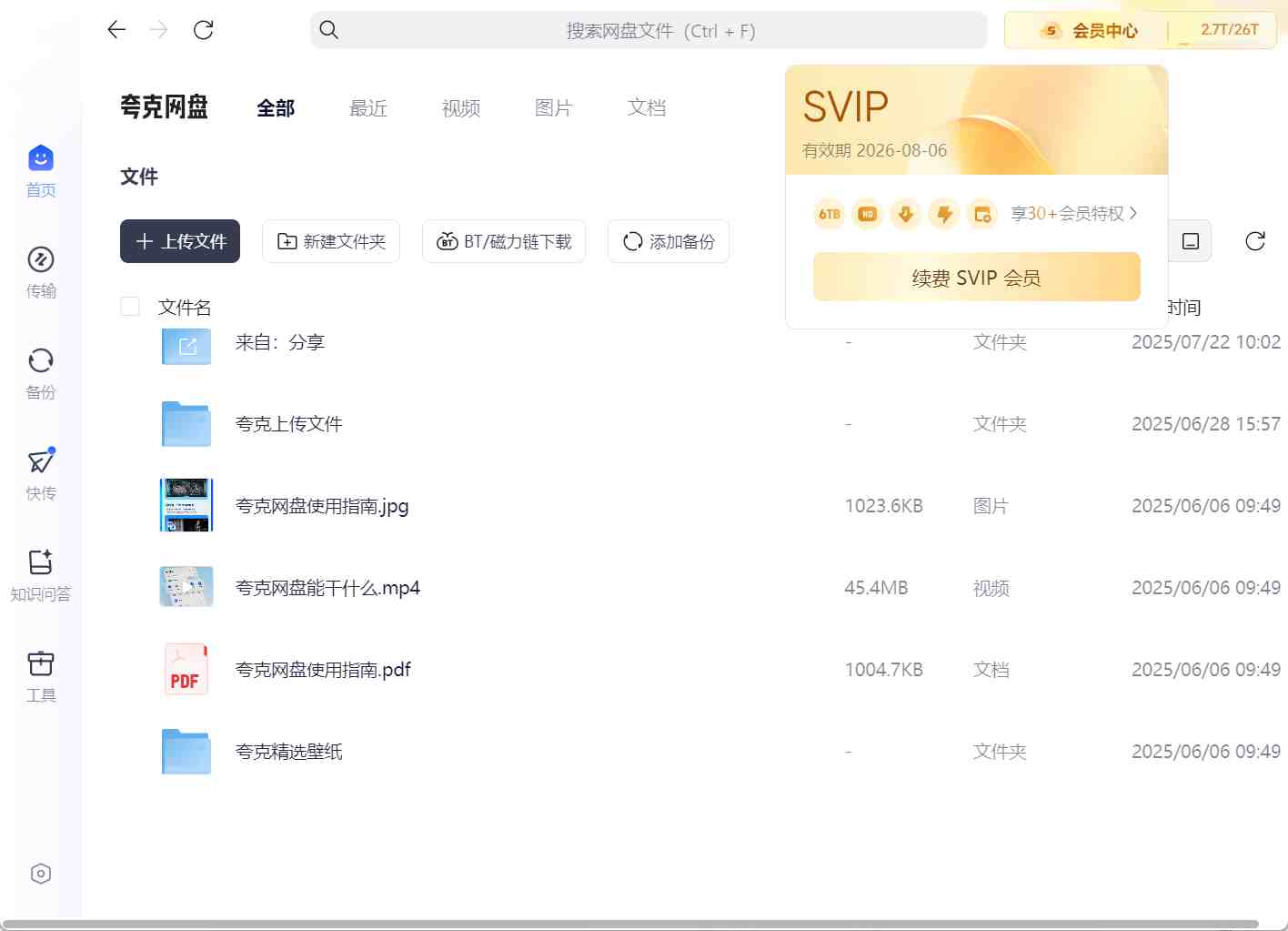Click the 文件名 column header
The width and height of the screenshot is (1288, 931).
pos(185,308)
